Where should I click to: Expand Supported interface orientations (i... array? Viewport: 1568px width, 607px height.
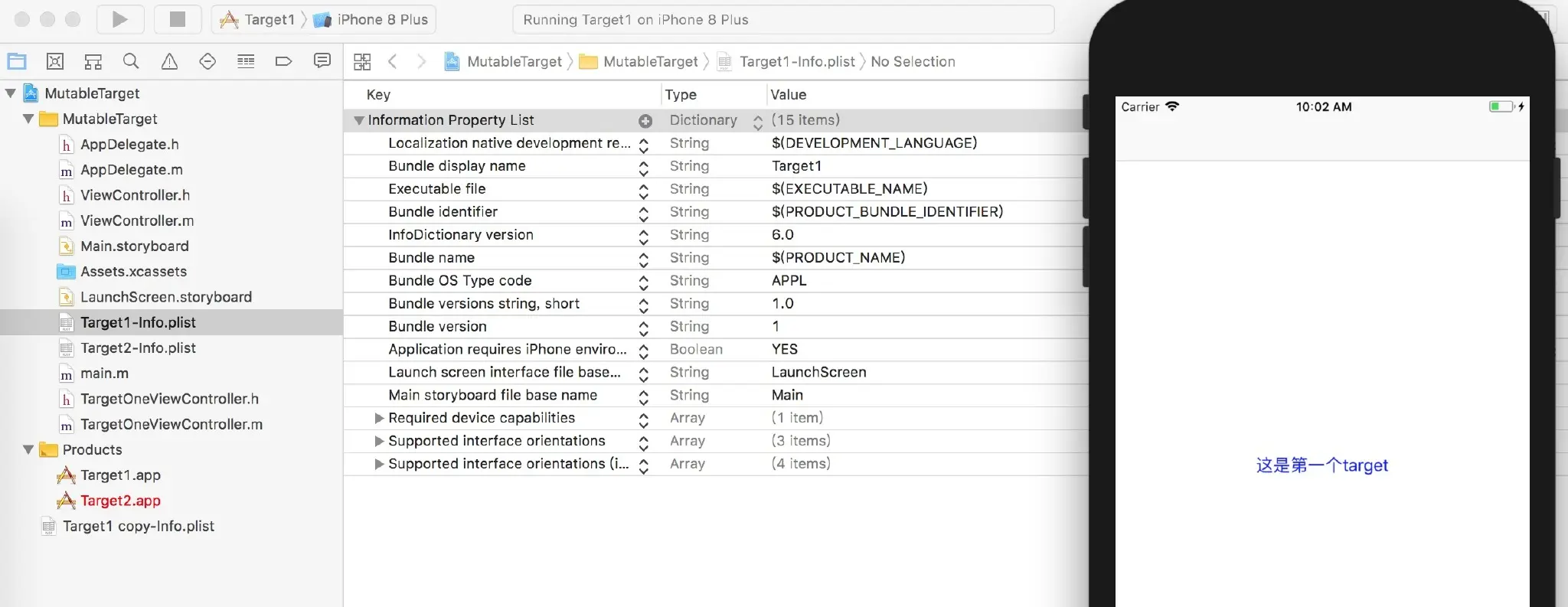click(378, 464)
